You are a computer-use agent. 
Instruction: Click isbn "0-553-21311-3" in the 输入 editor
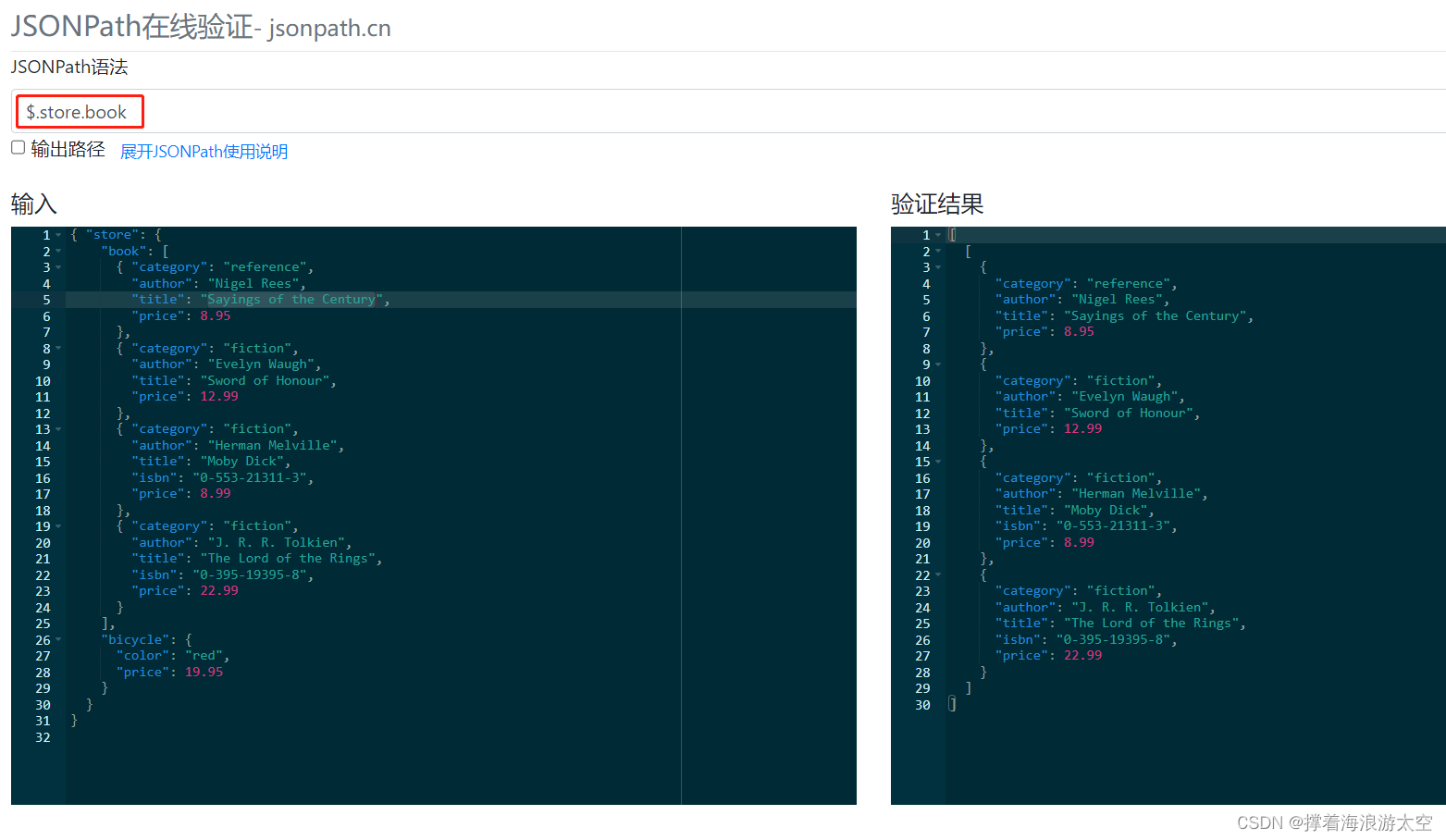pos(250,478)
